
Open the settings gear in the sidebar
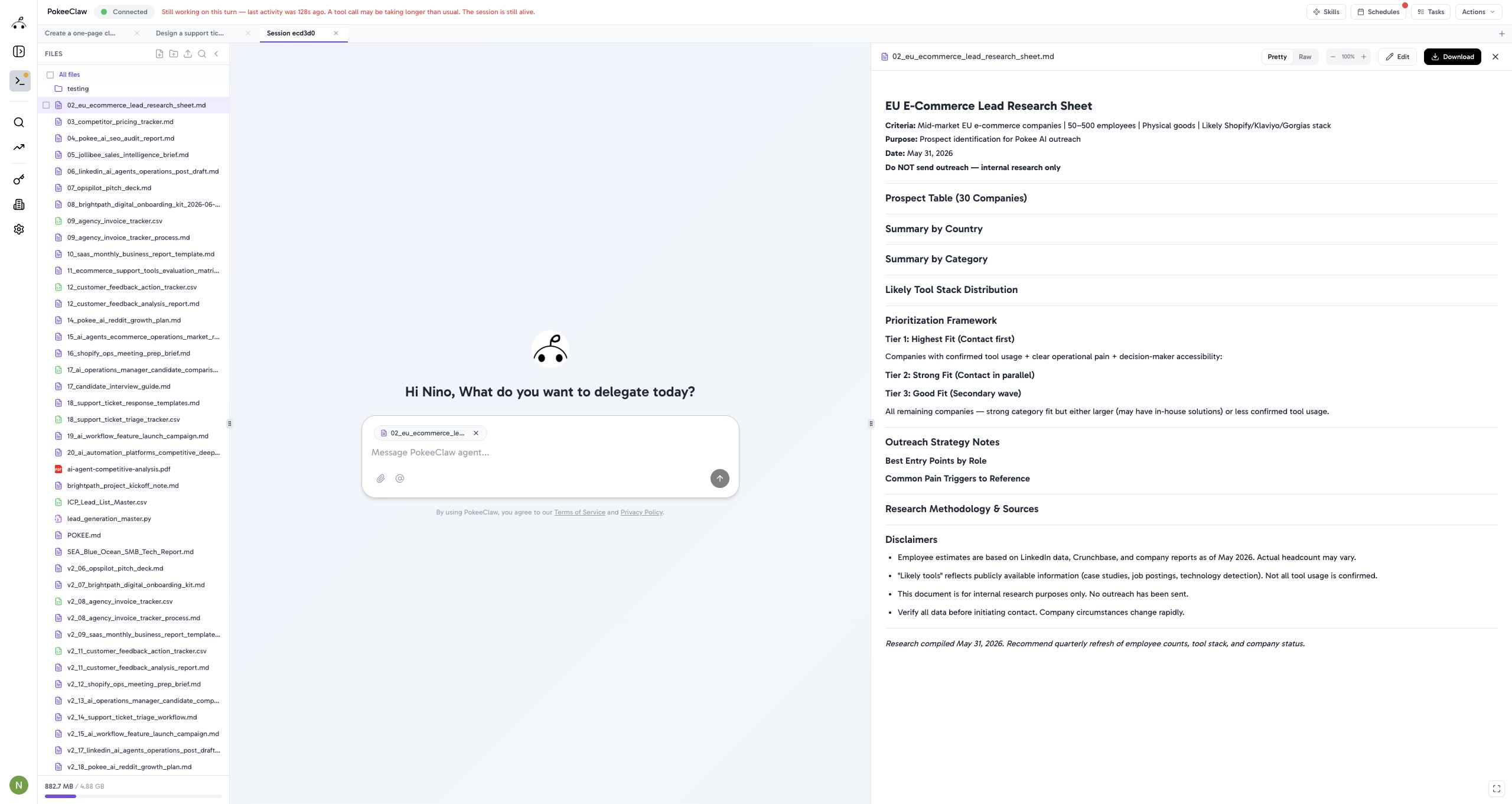19,229
